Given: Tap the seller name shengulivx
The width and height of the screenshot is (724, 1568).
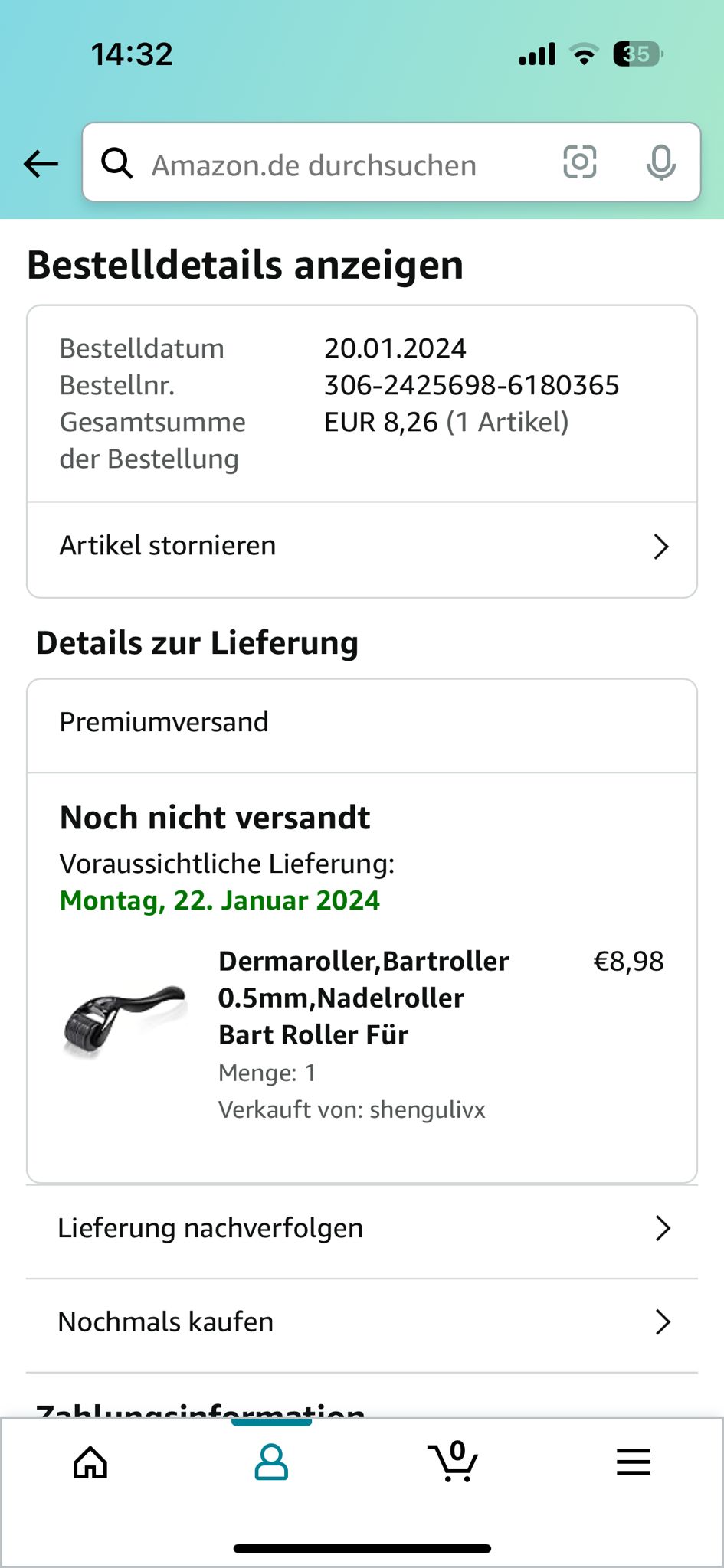Looking at the screenshot, I should click(x=428, y=1109).
